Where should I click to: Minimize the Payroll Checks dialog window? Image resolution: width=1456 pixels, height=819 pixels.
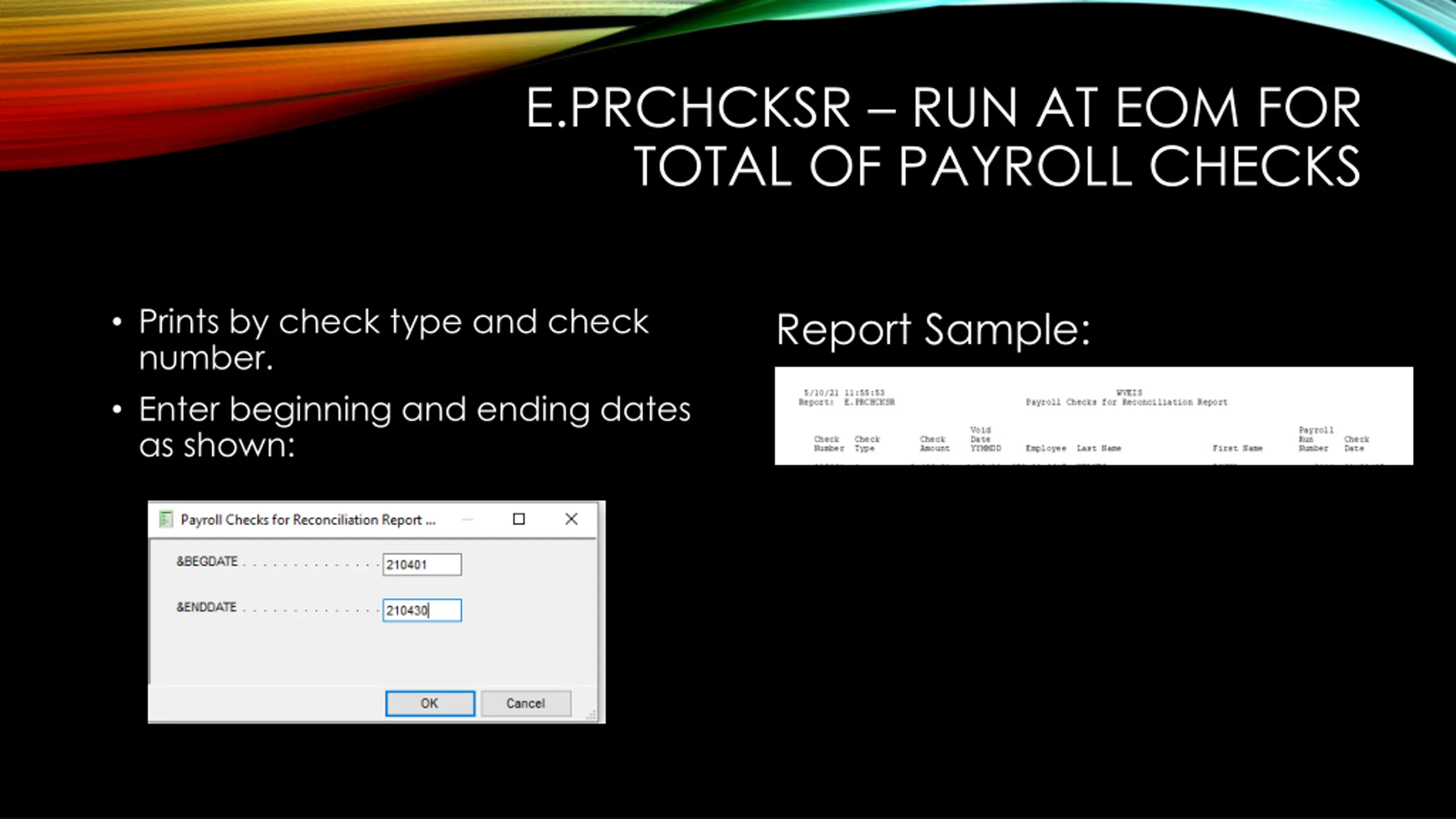coord(468,519)
